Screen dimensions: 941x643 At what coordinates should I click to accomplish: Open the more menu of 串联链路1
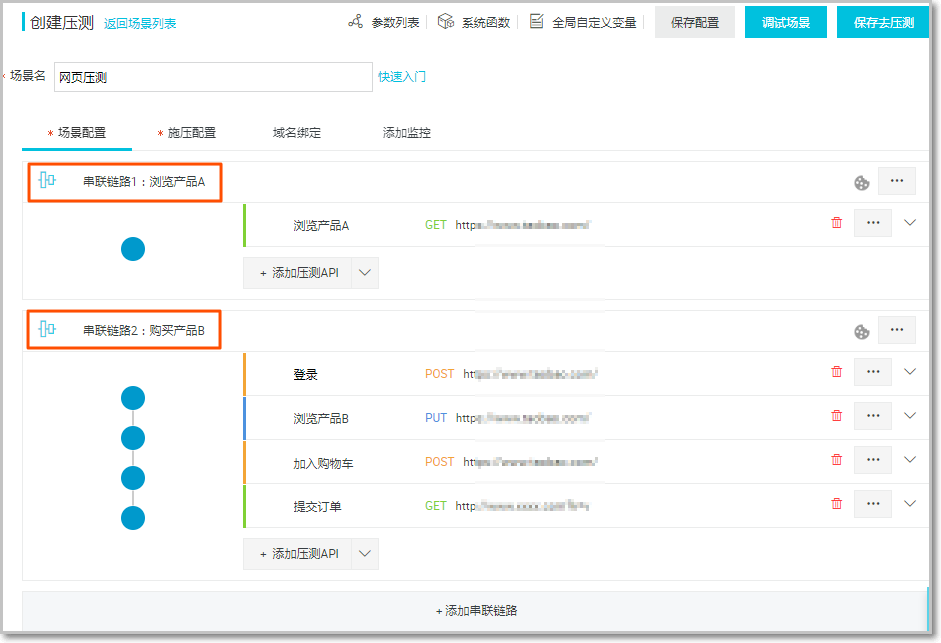(897, 181)
